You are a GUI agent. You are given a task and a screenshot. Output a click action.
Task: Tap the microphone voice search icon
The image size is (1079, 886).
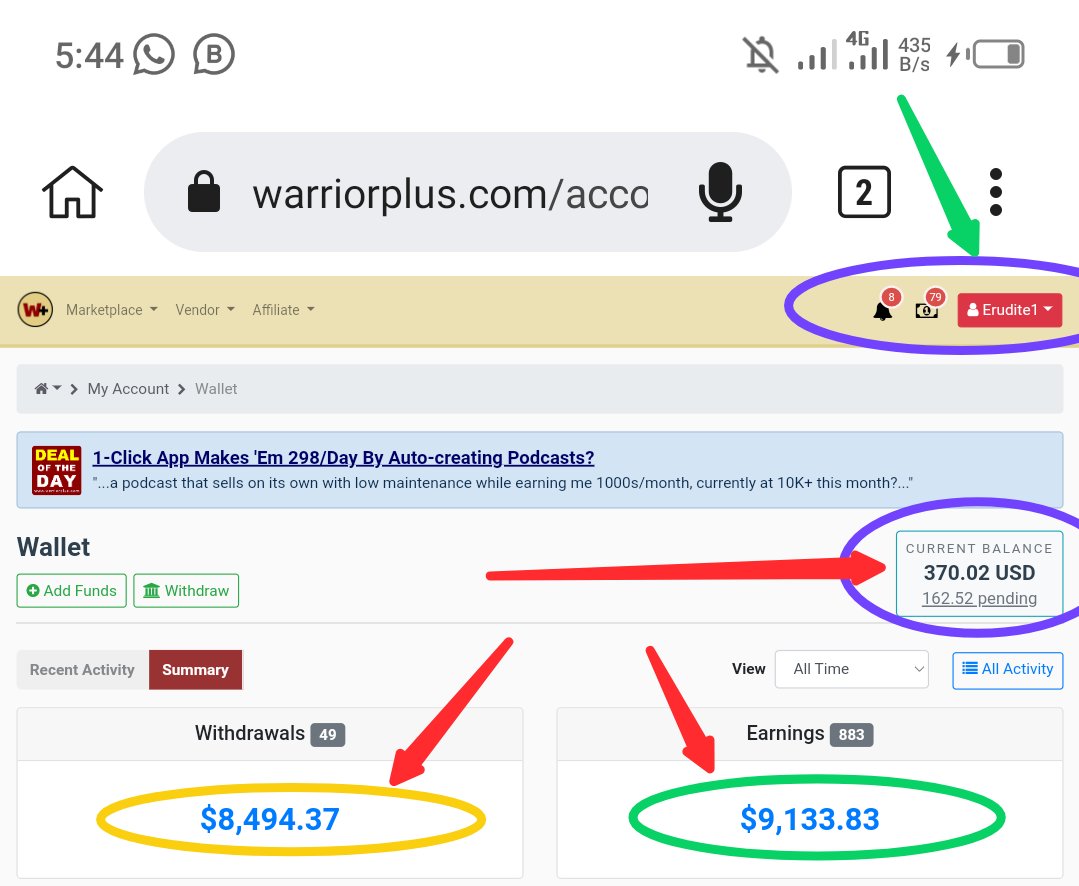[x=720, y=192]
